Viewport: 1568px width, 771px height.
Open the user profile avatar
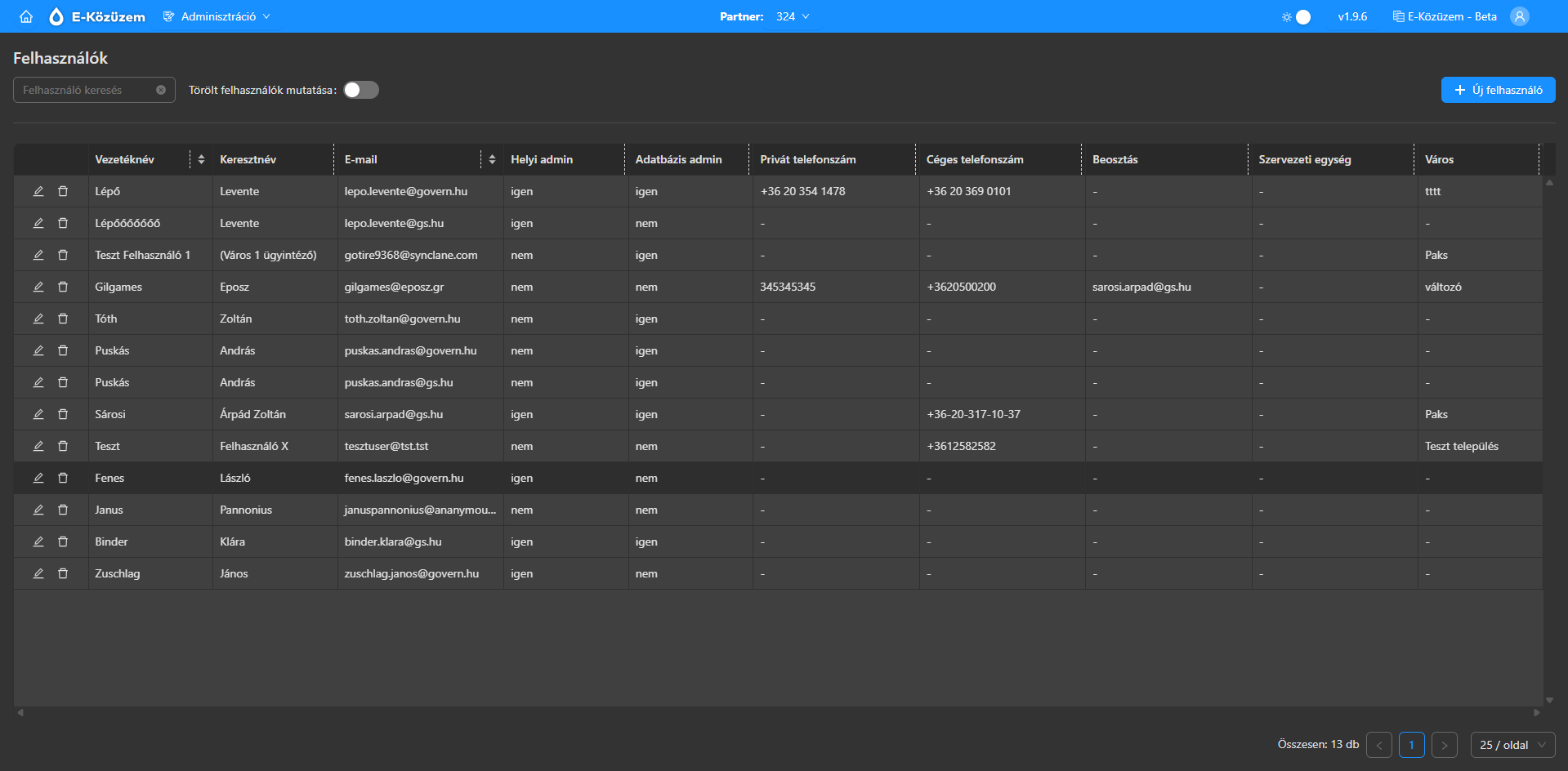(x=1519, y=16)
